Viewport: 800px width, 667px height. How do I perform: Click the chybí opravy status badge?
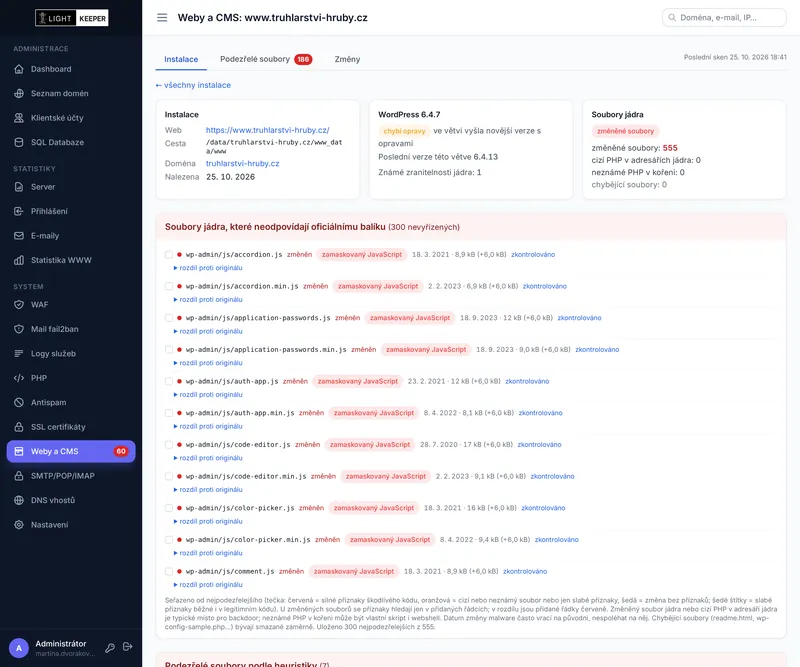(404, 131)
